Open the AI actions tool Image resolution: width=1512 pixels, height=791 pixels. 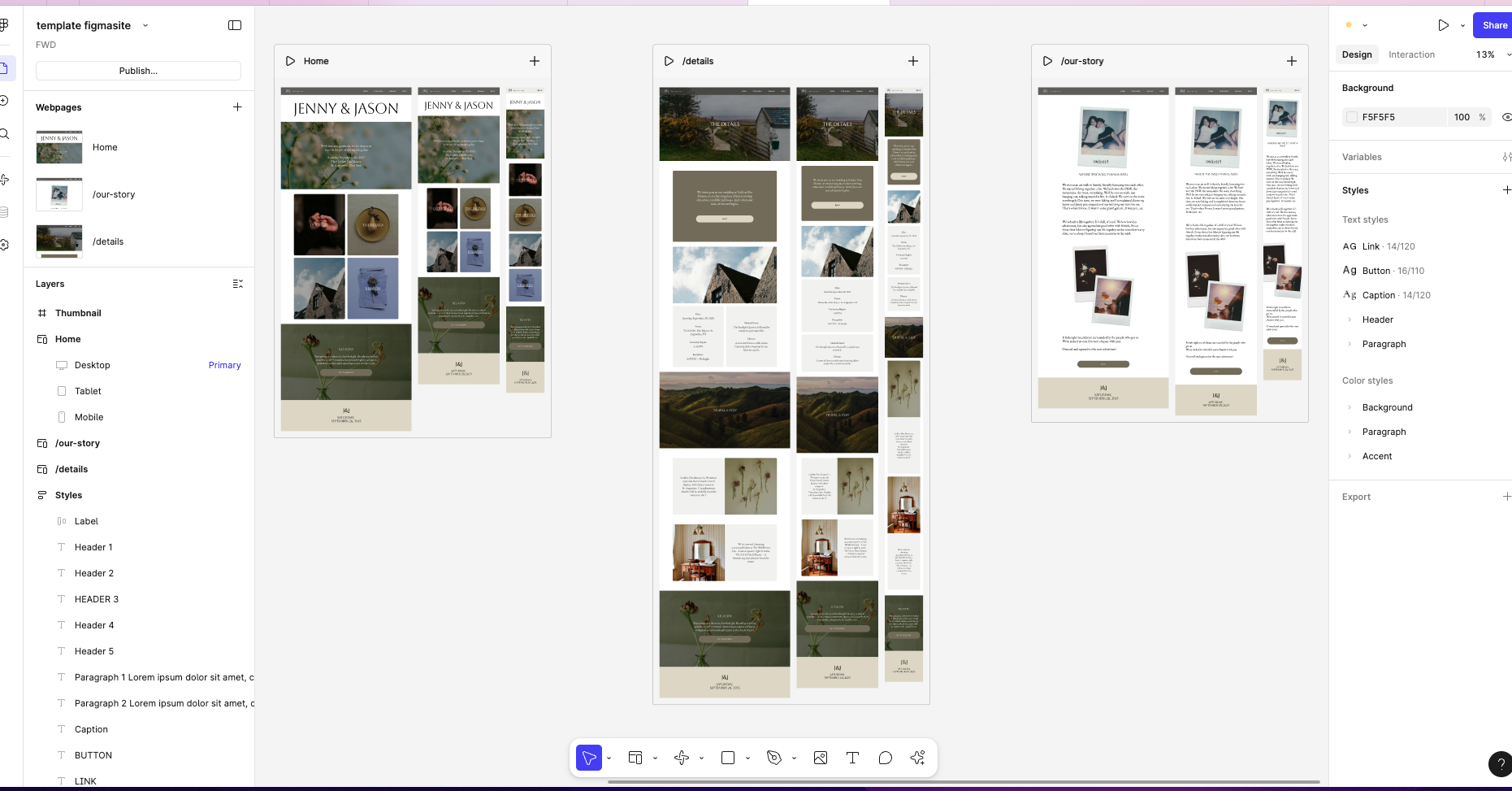coord(918,758)
